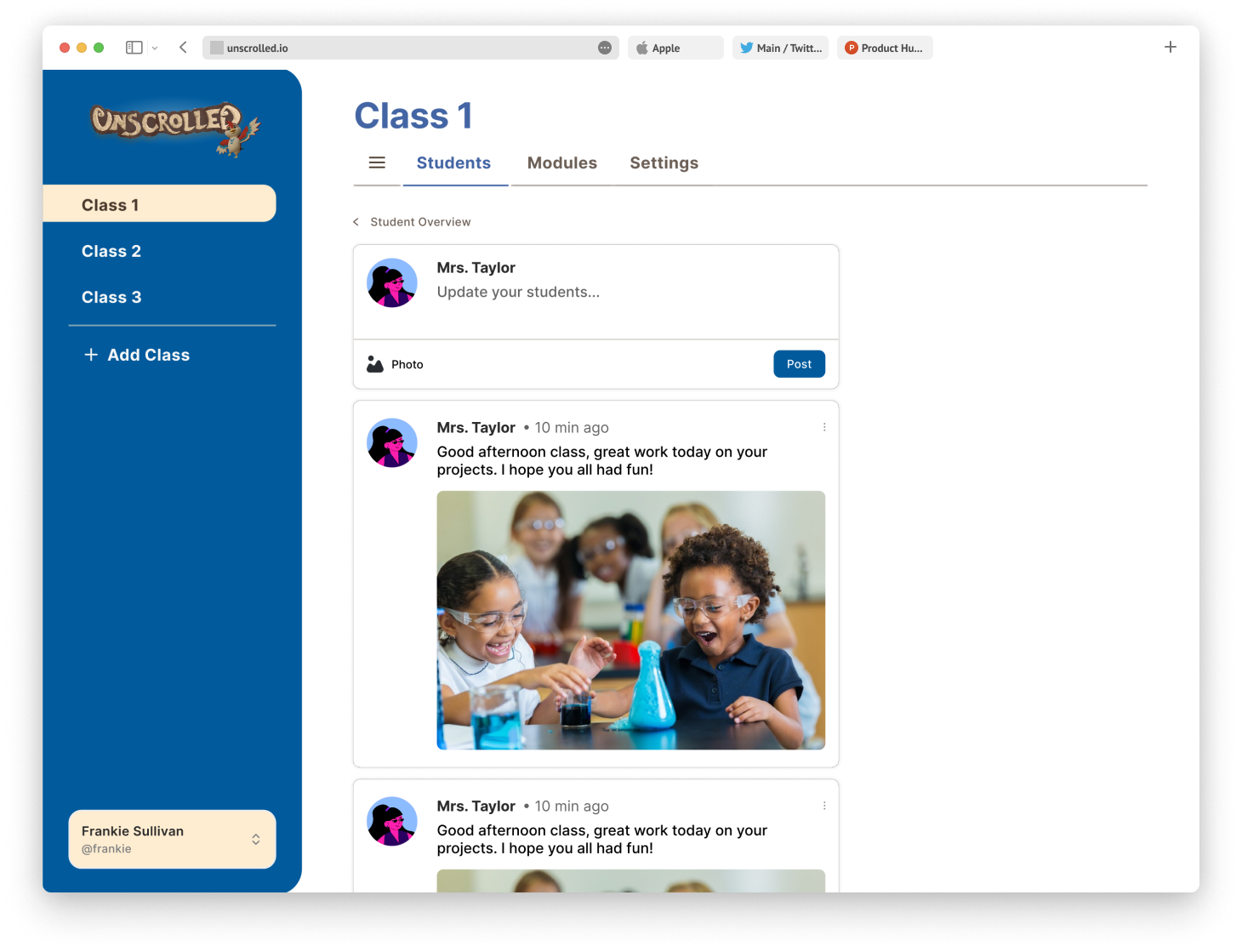Open the Apple browser tab
The height and width of the screenshot is (952, 1242).
[x=675, y=48]
